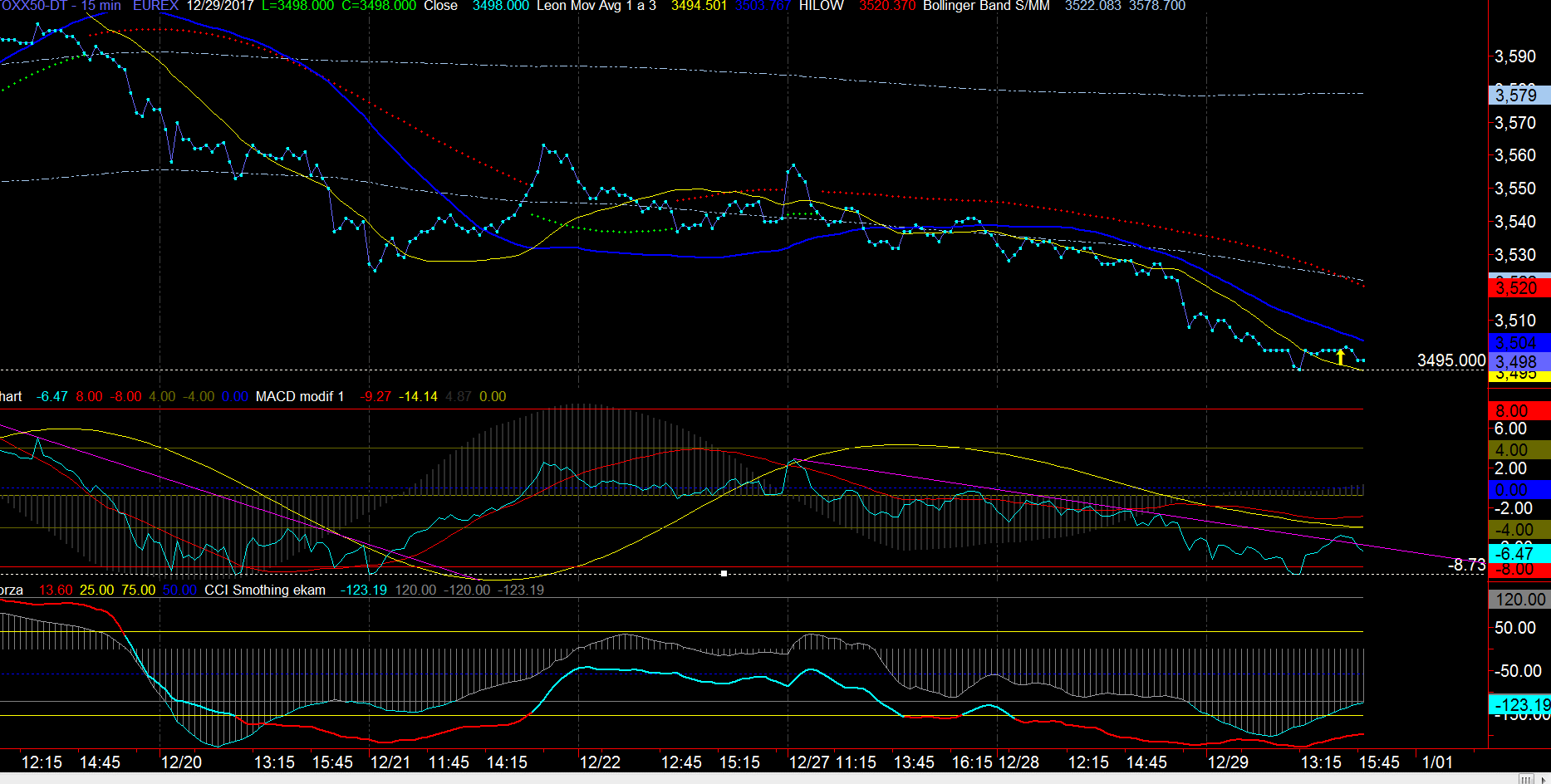Click the 6.00 MACD axis label

point(1510,429)
